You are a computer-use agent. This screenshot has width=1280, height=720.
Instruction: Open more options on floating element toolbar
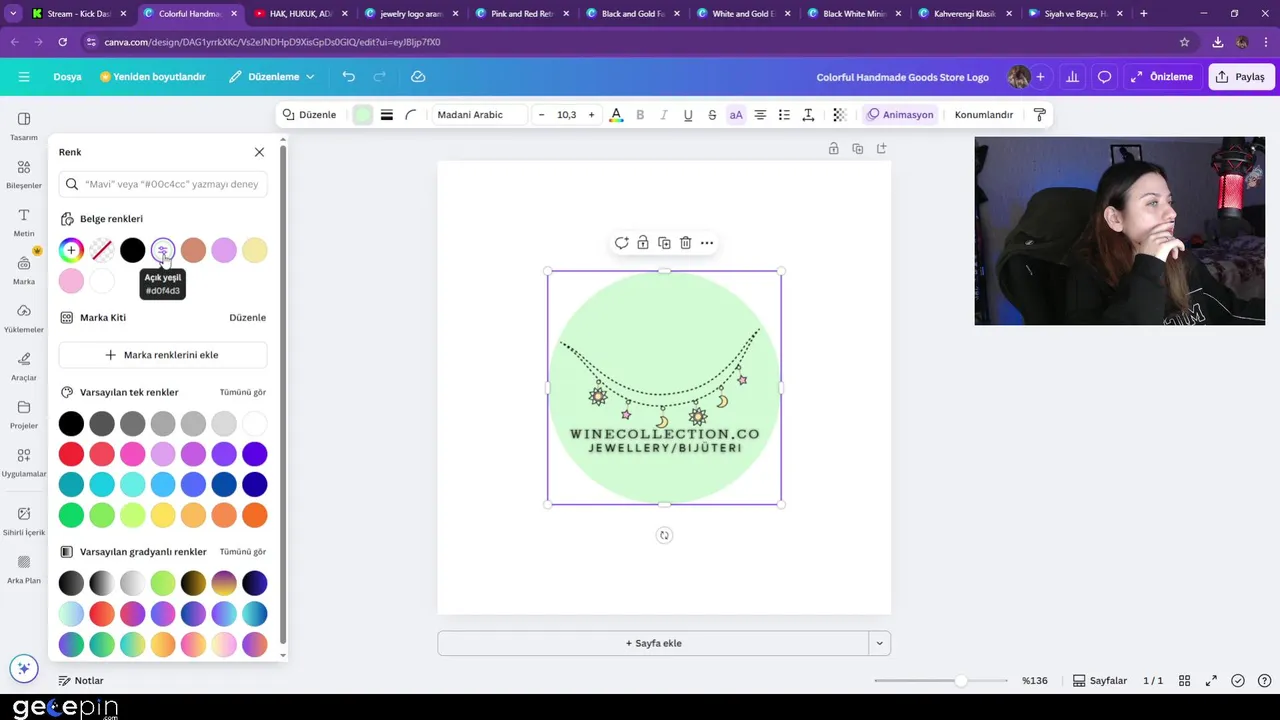coord(707,243)
